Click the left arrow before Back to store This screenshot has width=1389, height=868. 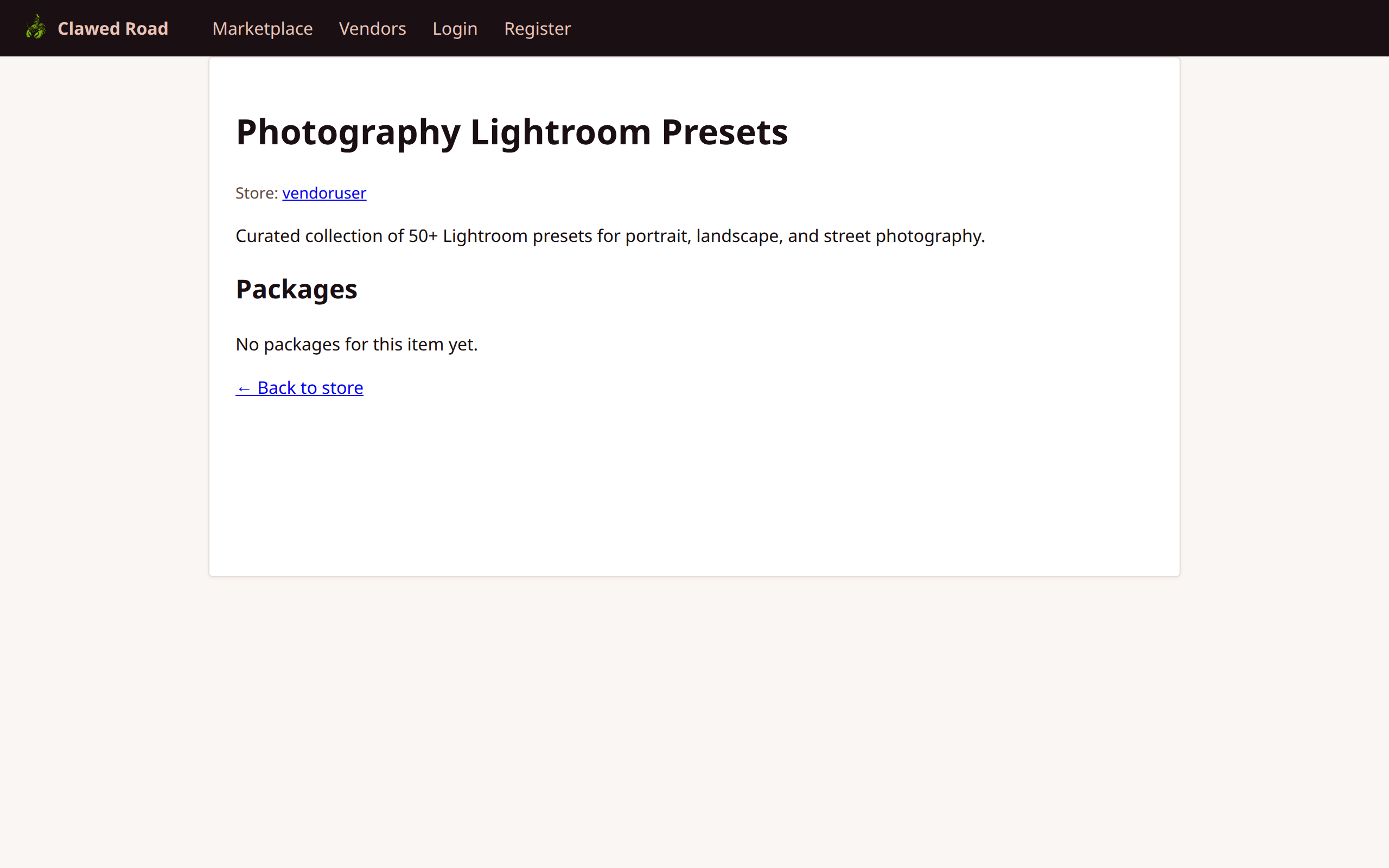pos(244,388)
